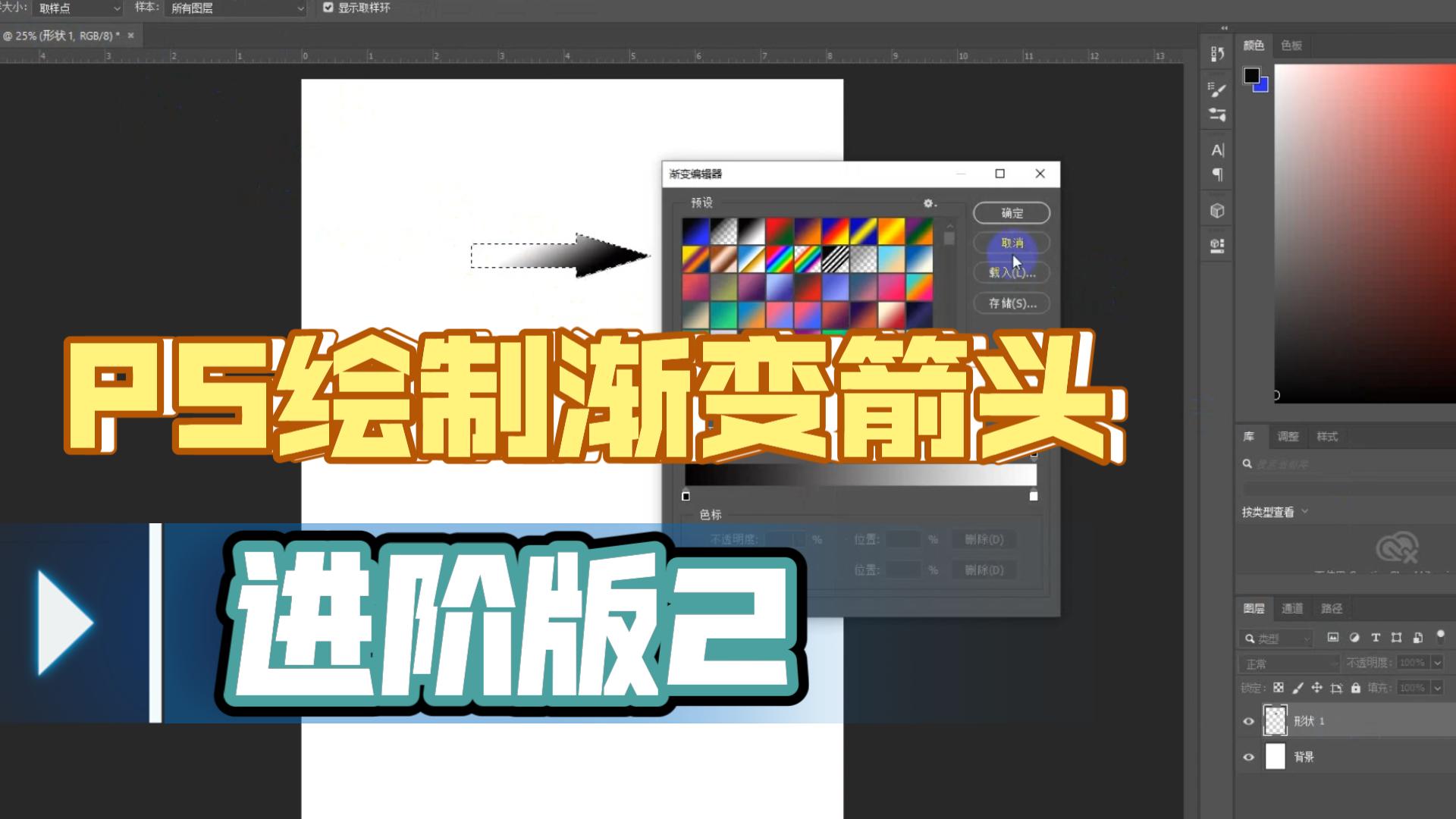Switch to the 颜色 tab
The width and height of the screenshot is (1456, 819).
tap(1254, 45)
